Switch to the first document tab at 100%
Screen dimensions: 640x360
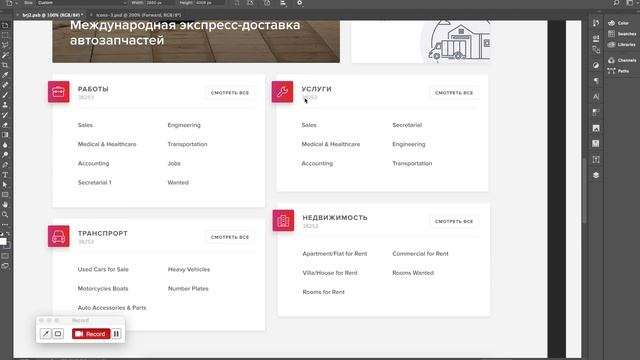click(51, 15)
